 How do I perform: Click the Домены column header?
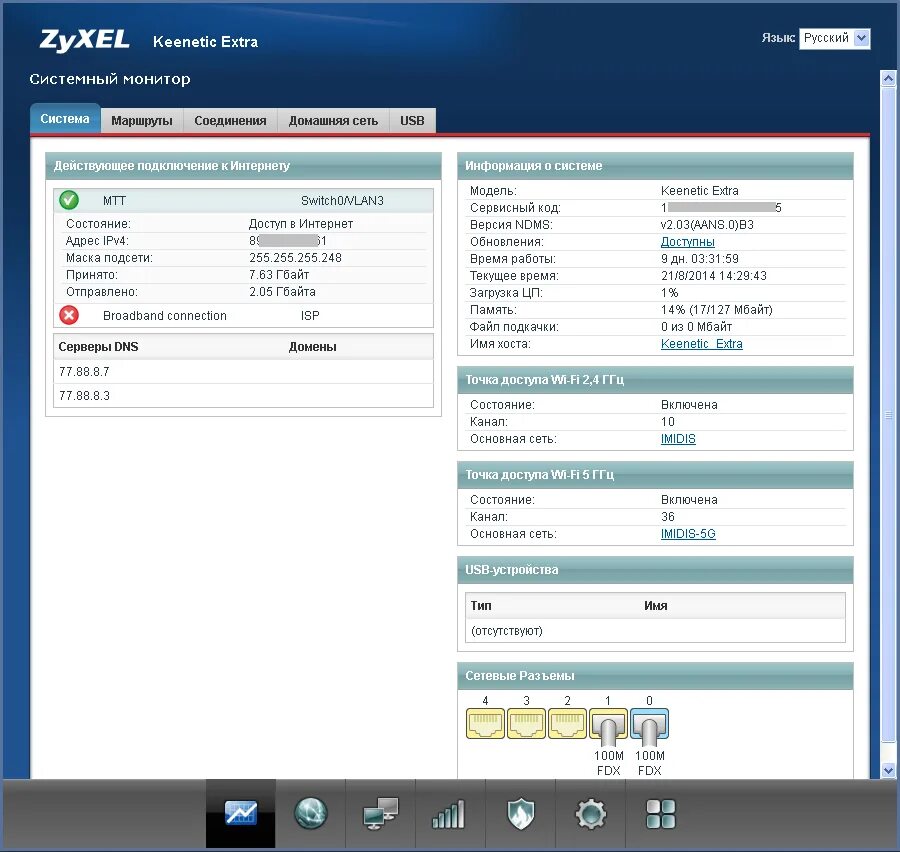pos(312,347)
